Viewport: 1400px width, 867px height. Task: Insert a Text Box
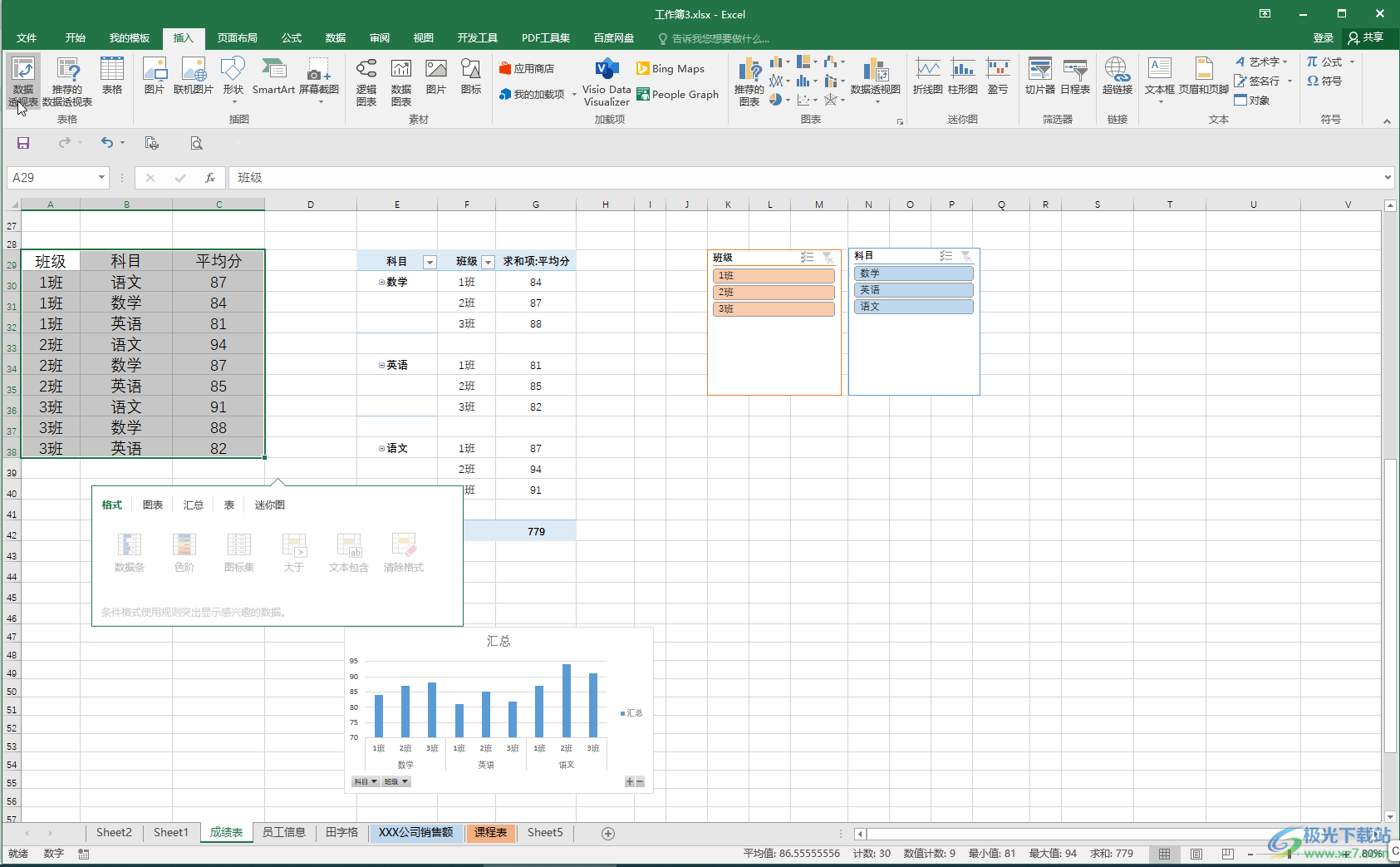pyautogui.click(x=1160, y=80)
